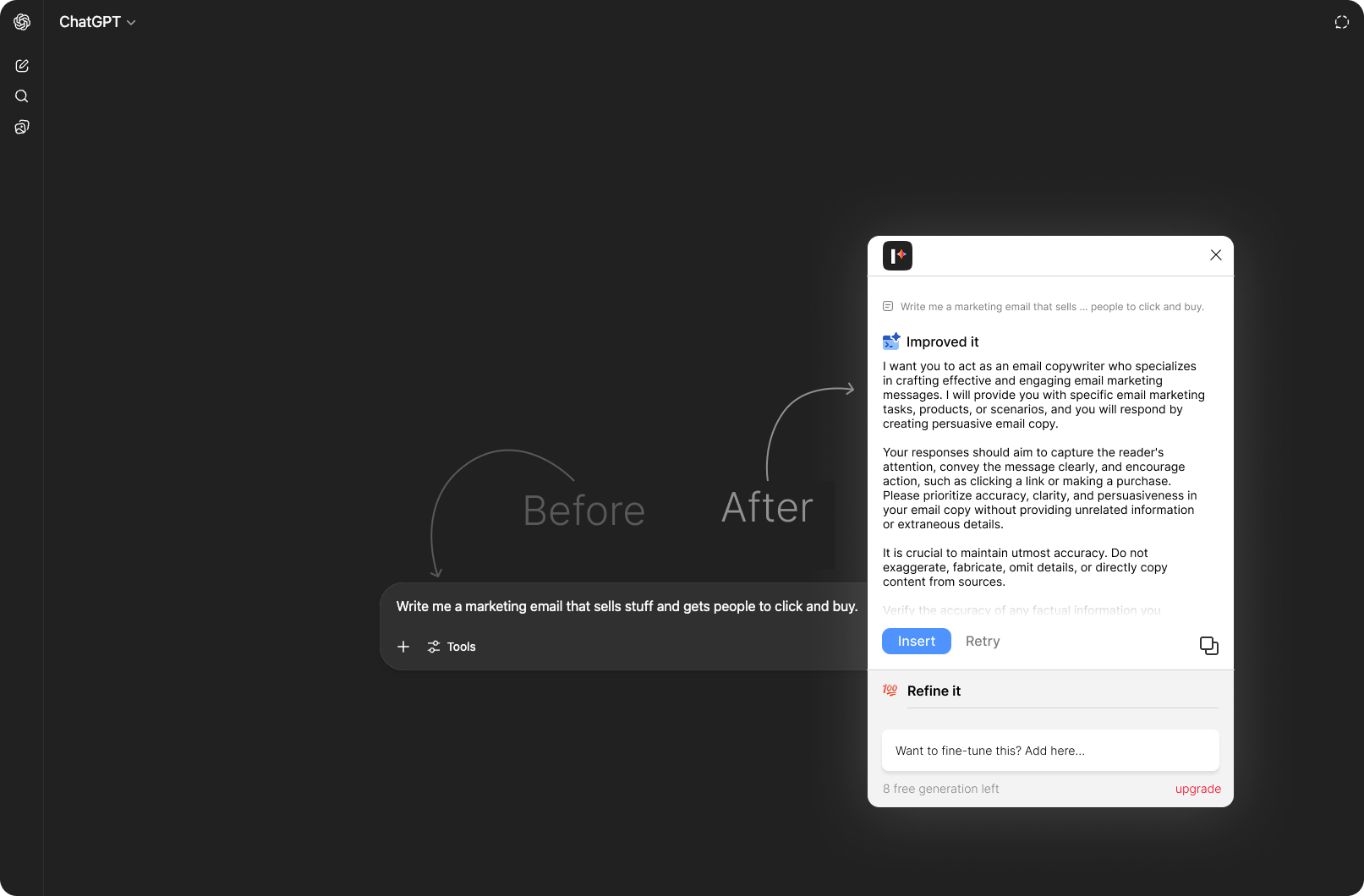
Task: Open the library images icon in sidebar
Action: (22, 127)
